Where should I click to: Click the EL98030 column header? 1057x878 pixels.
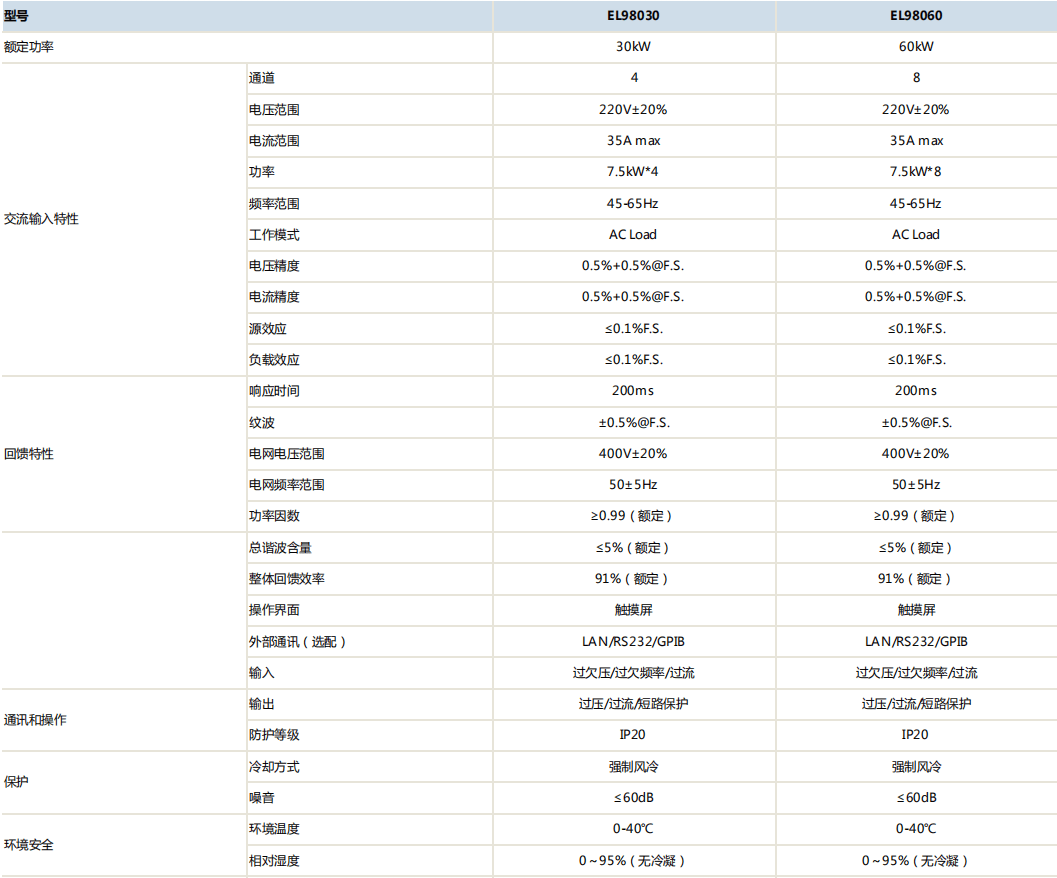pos(633,16)
